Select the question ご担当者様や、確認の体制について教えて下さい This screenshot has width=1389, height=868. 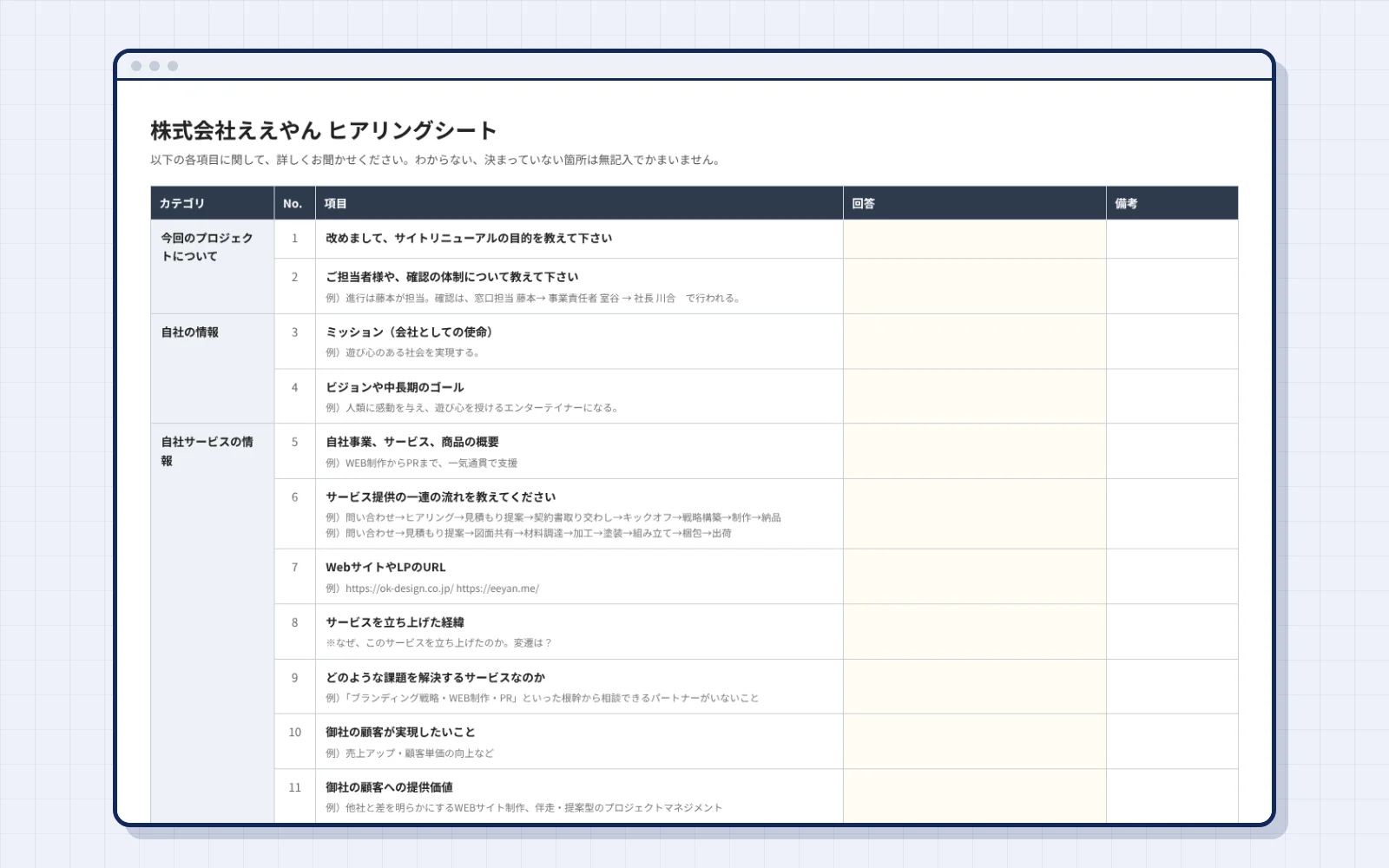[452, 277]
